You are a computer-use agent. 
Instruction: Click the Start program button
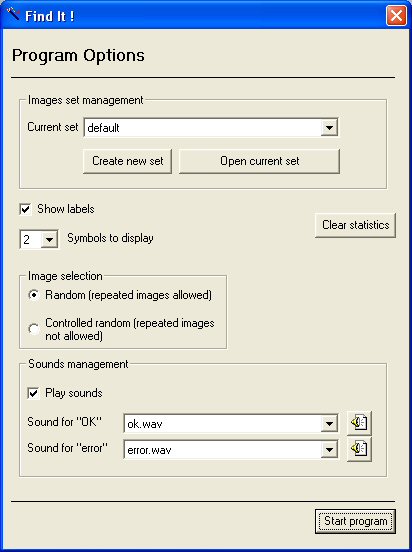tap(356, 521)
